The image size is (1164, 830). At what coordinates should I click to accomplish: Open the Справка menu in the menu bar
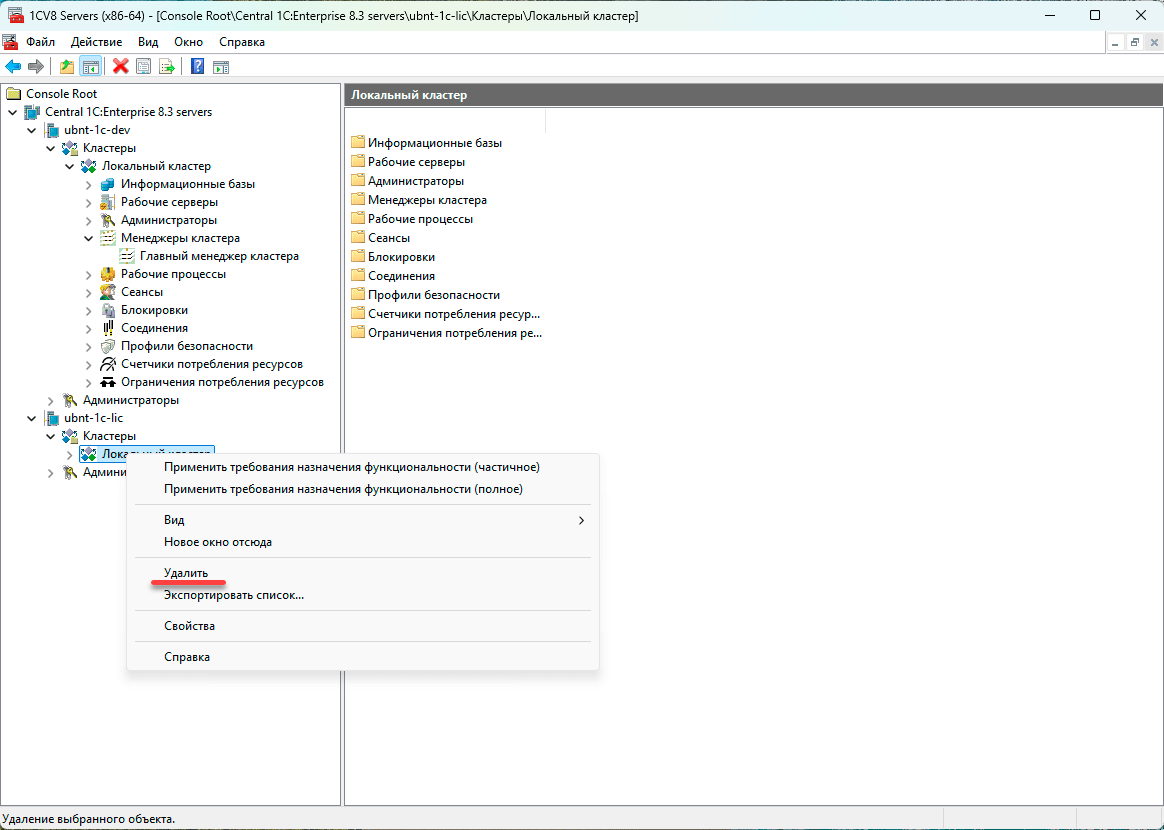click(x=242, y=42)
